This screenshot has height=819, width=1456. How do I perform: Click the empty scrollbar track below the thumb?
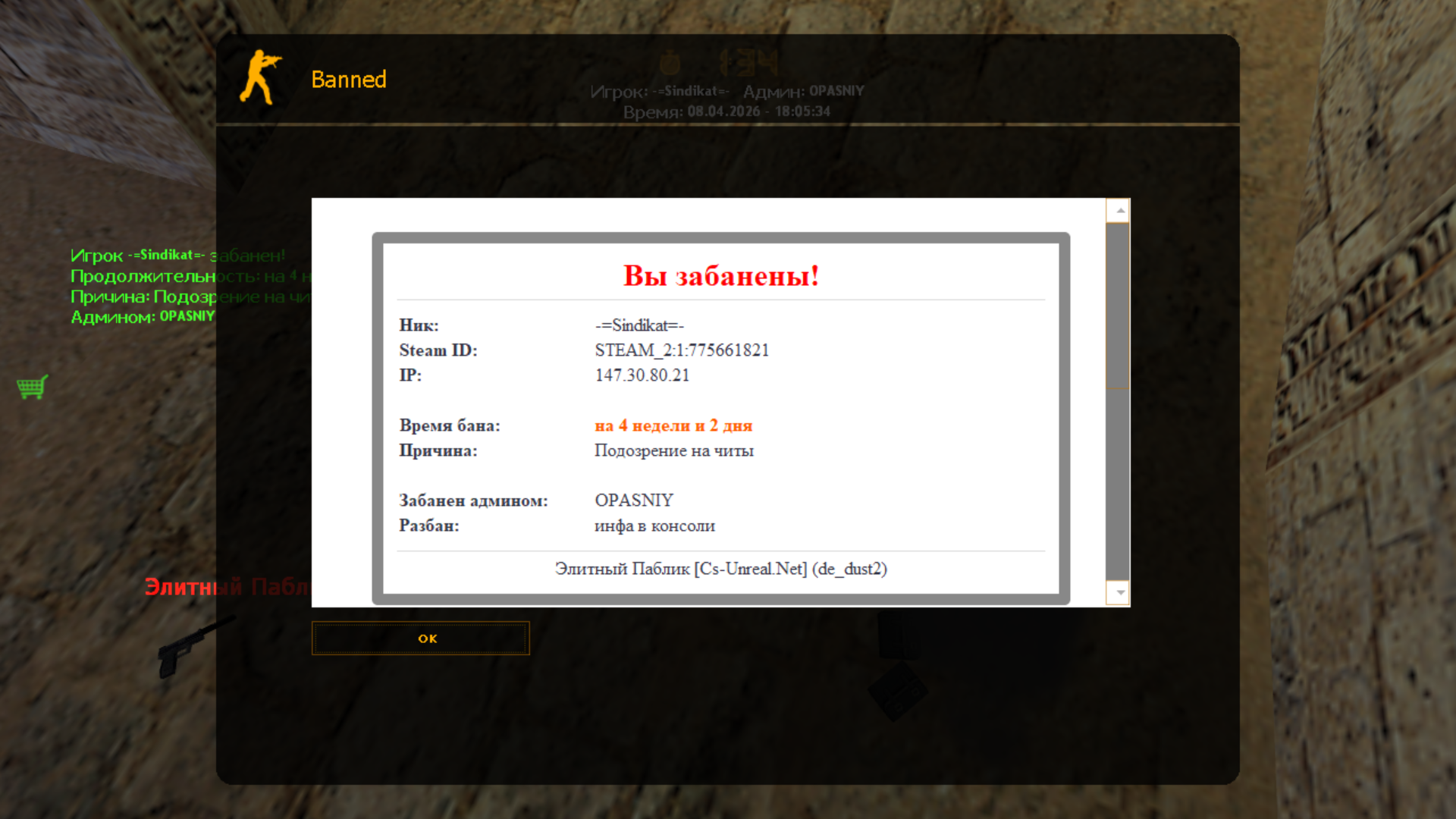point(1118,485)
